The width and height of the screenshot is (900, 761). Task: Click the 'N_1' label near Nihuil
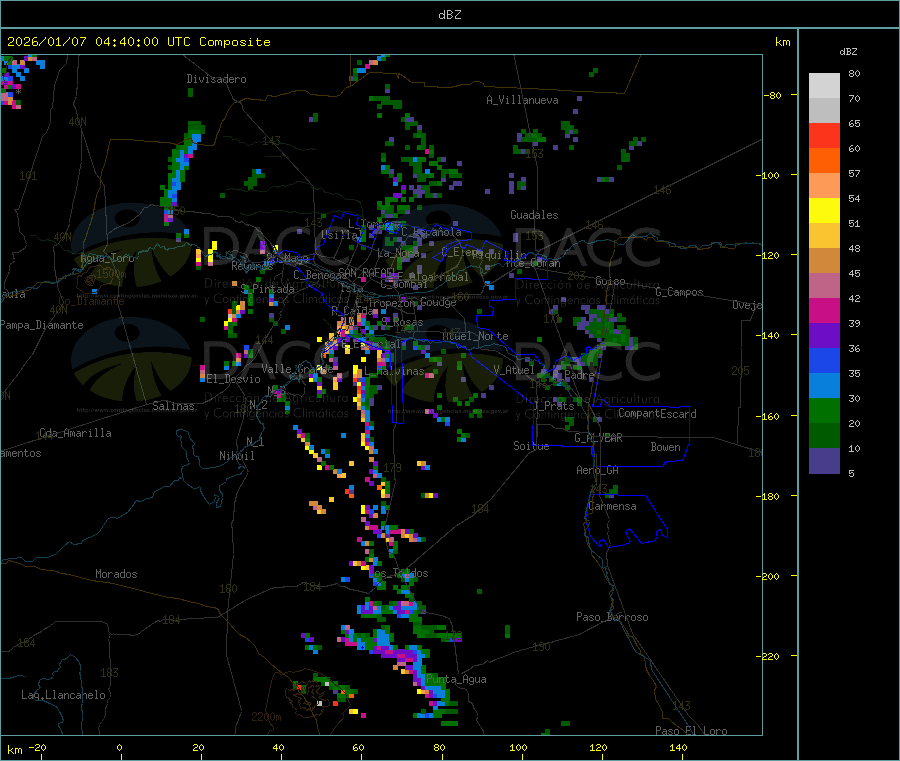pos(255,441)
